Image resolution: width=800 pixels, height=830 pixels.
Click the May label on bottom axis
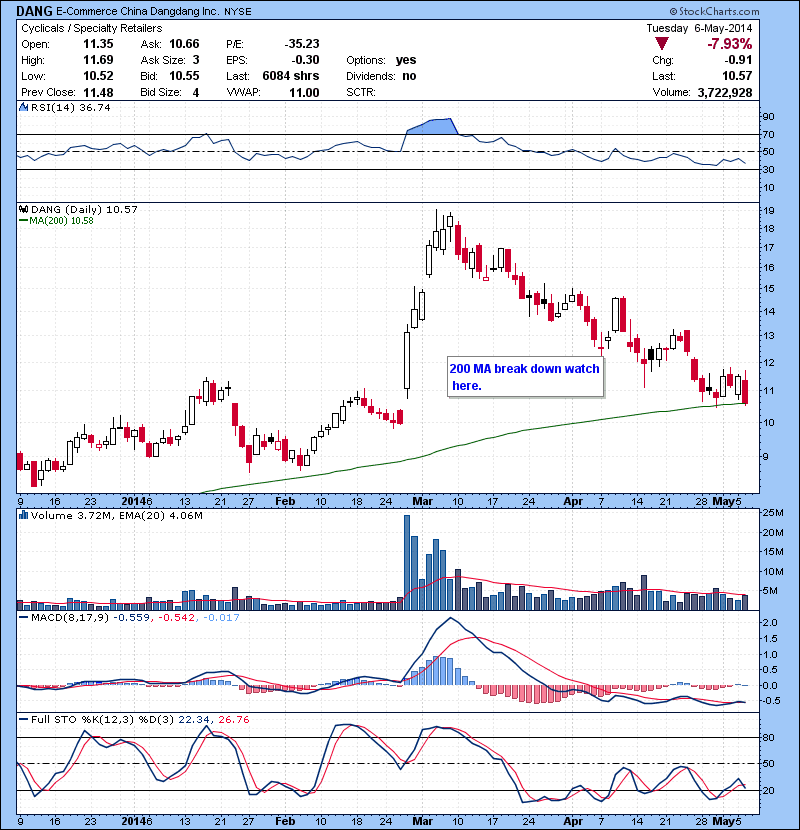click(723, 821)
